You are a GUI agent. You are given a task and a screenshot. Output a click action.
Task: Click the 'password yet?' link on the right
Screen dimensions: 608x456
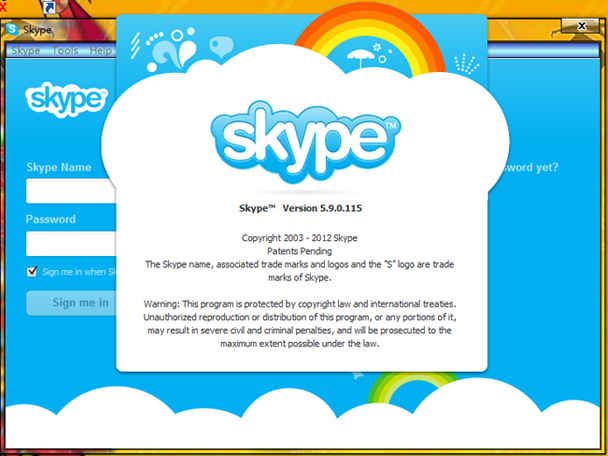529,168
